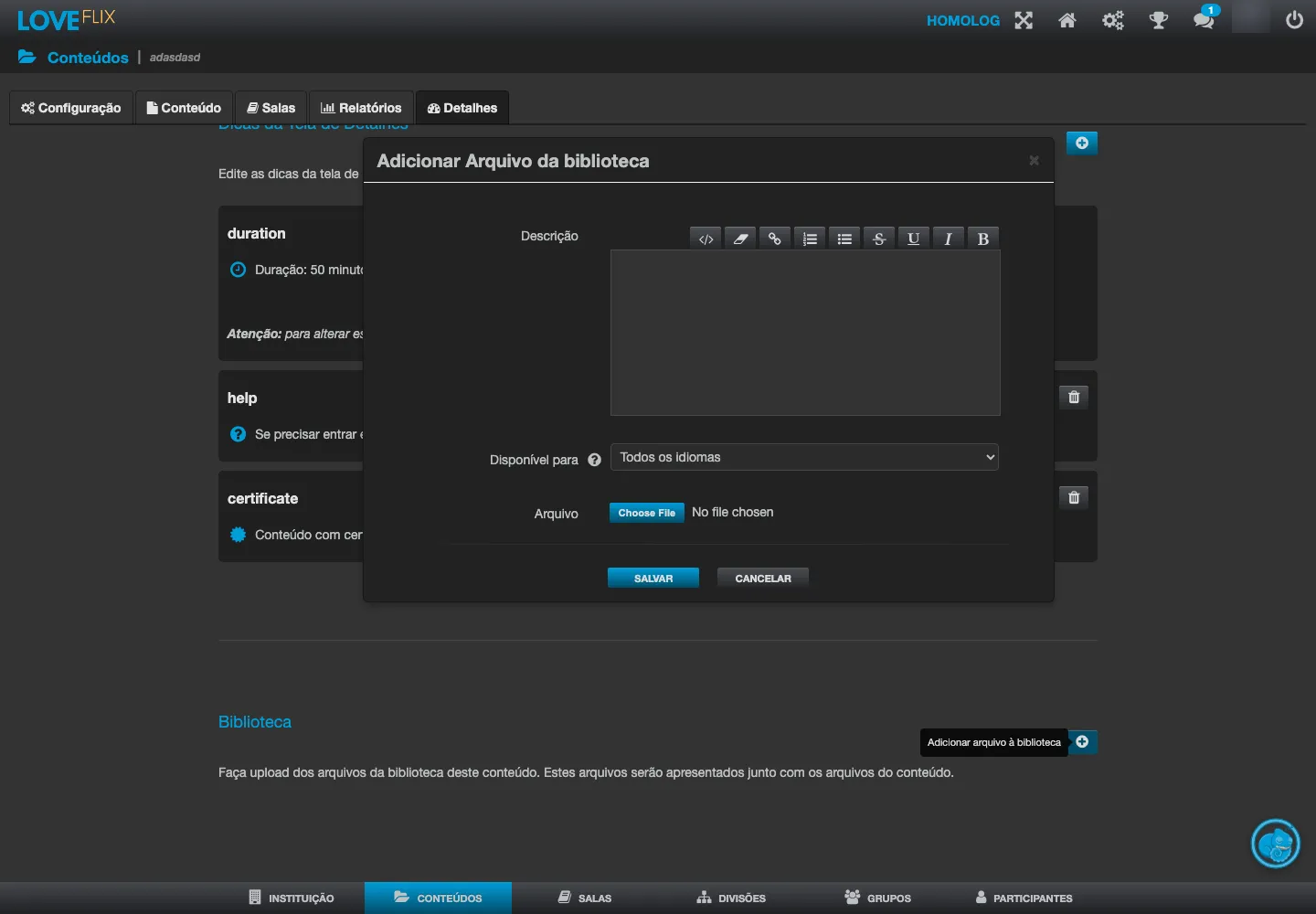1316x914 pixels.
Task: Click the HOMOLOG label in header
Action: 963,20
